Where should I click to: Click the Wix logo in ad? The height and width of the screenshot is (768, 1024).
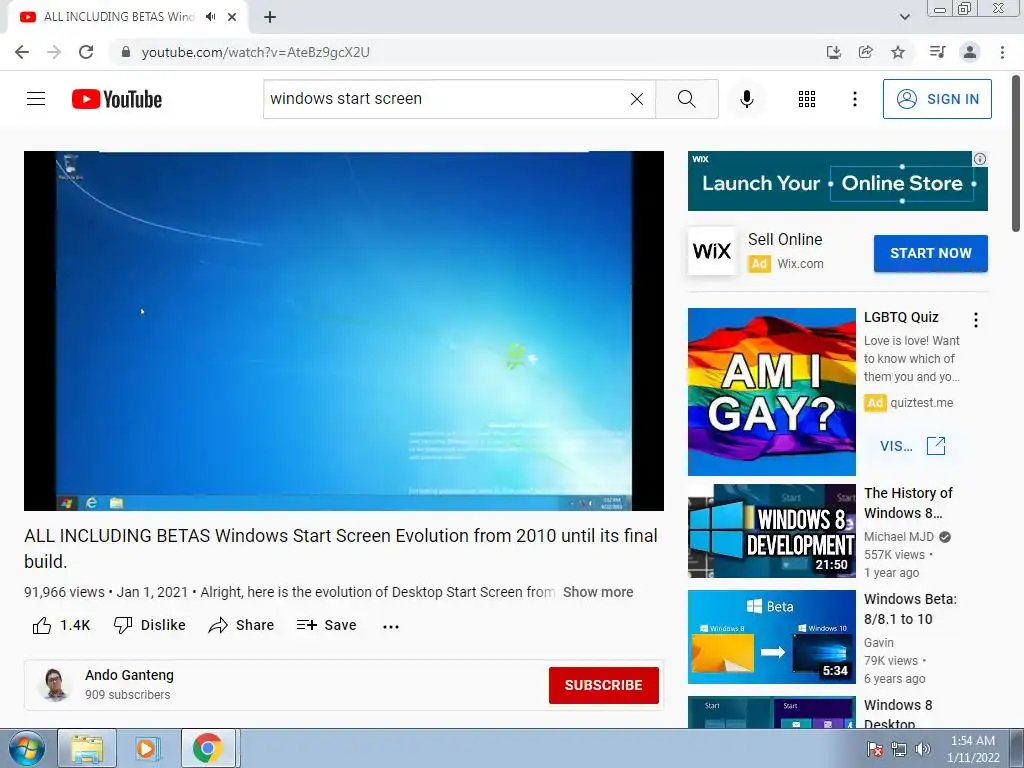(x=712, y=251)
